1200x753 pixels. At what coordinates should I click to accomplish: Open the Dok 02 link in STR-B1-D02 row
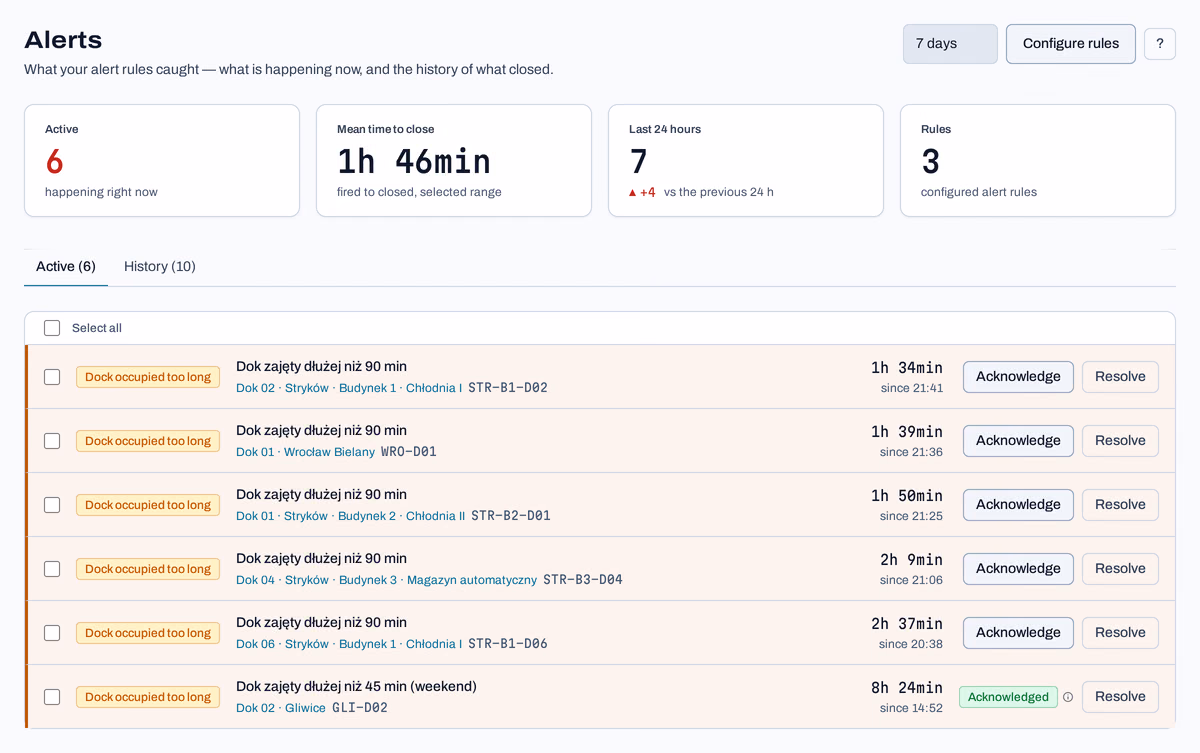255,388
